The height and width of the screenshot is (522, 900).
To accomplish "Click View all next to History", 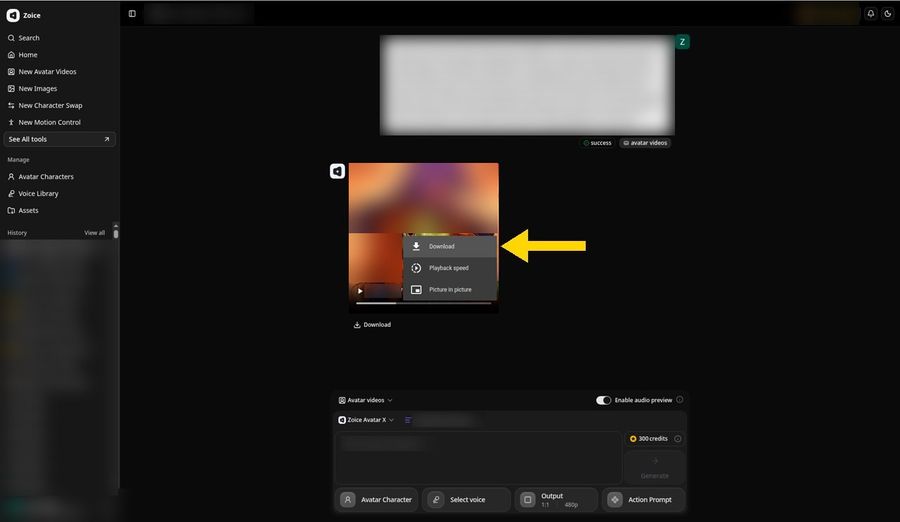I will [x=95, y=233].
